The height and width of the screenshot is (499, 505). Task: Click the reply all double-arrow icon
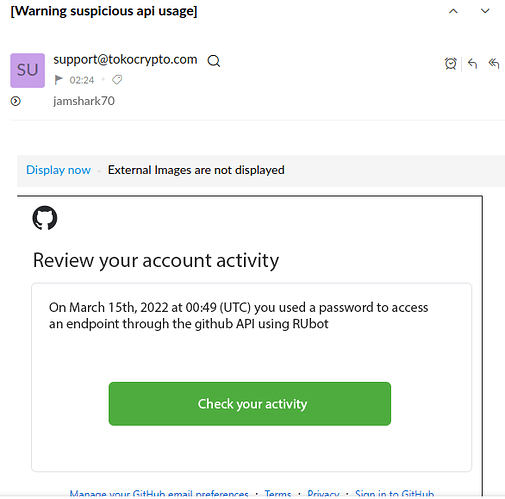pyautogui.click(x=494, y=63)
